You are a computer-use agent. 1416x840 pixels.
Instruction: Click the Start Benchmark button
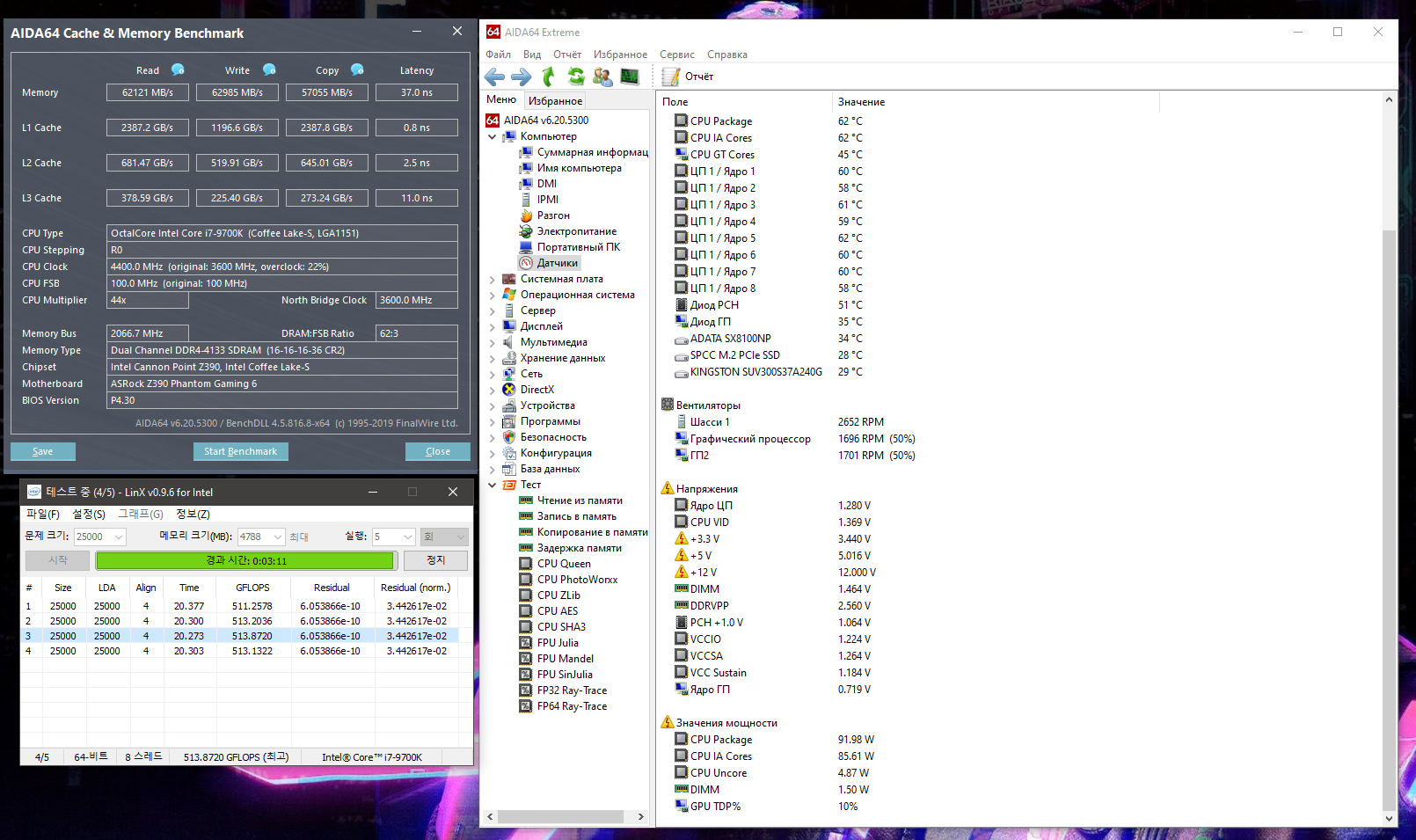click(240, 451)
